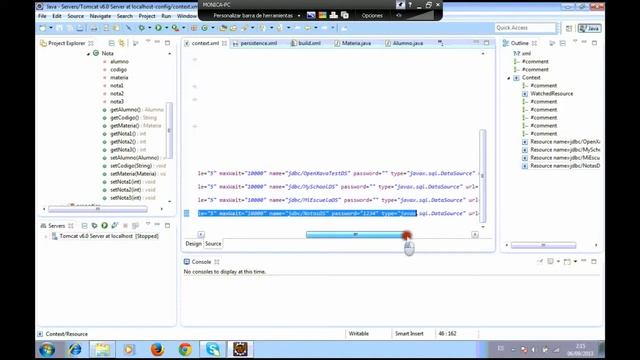Select Resource name=jdbc/MiEscu in Outline

561,158
